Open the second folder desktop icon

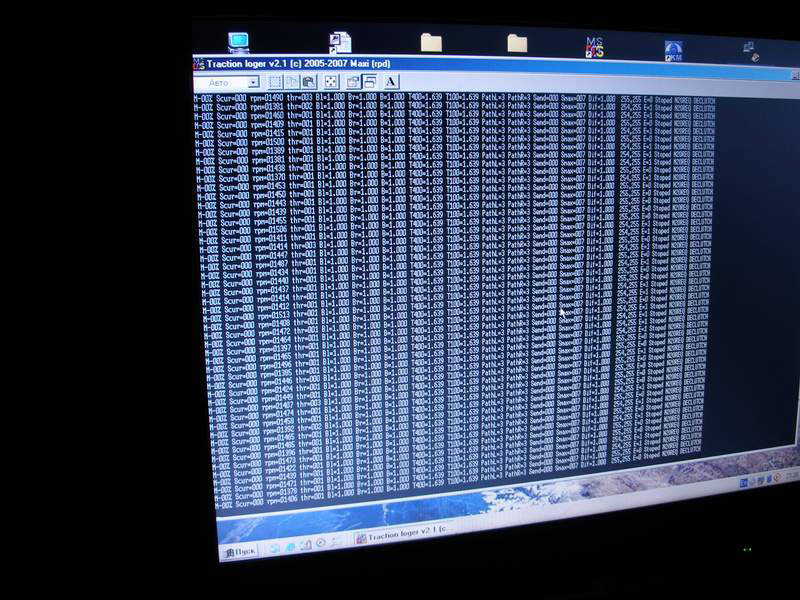coord(517,43)
